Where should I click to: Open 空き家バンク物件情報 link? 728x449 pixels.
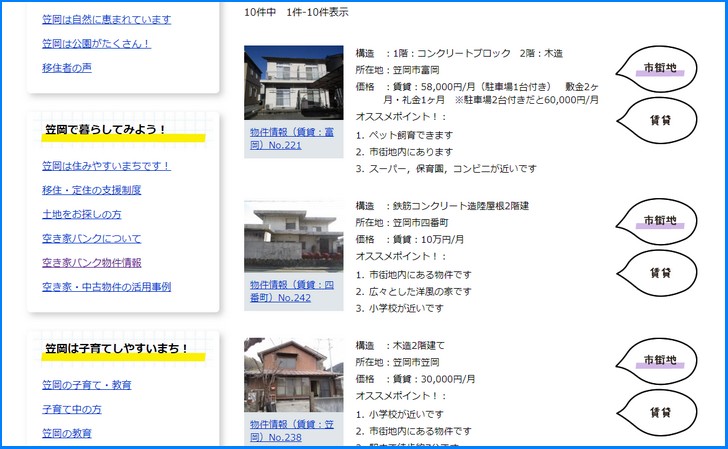(x=91, y=262)
